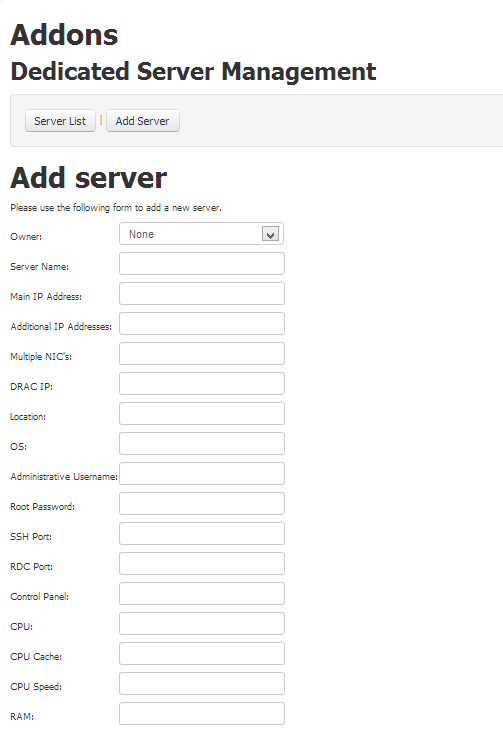Viewport: 503px width, 729px height.
Task: Click into the Main IP Address field
Action: click(x=202, y=294)
